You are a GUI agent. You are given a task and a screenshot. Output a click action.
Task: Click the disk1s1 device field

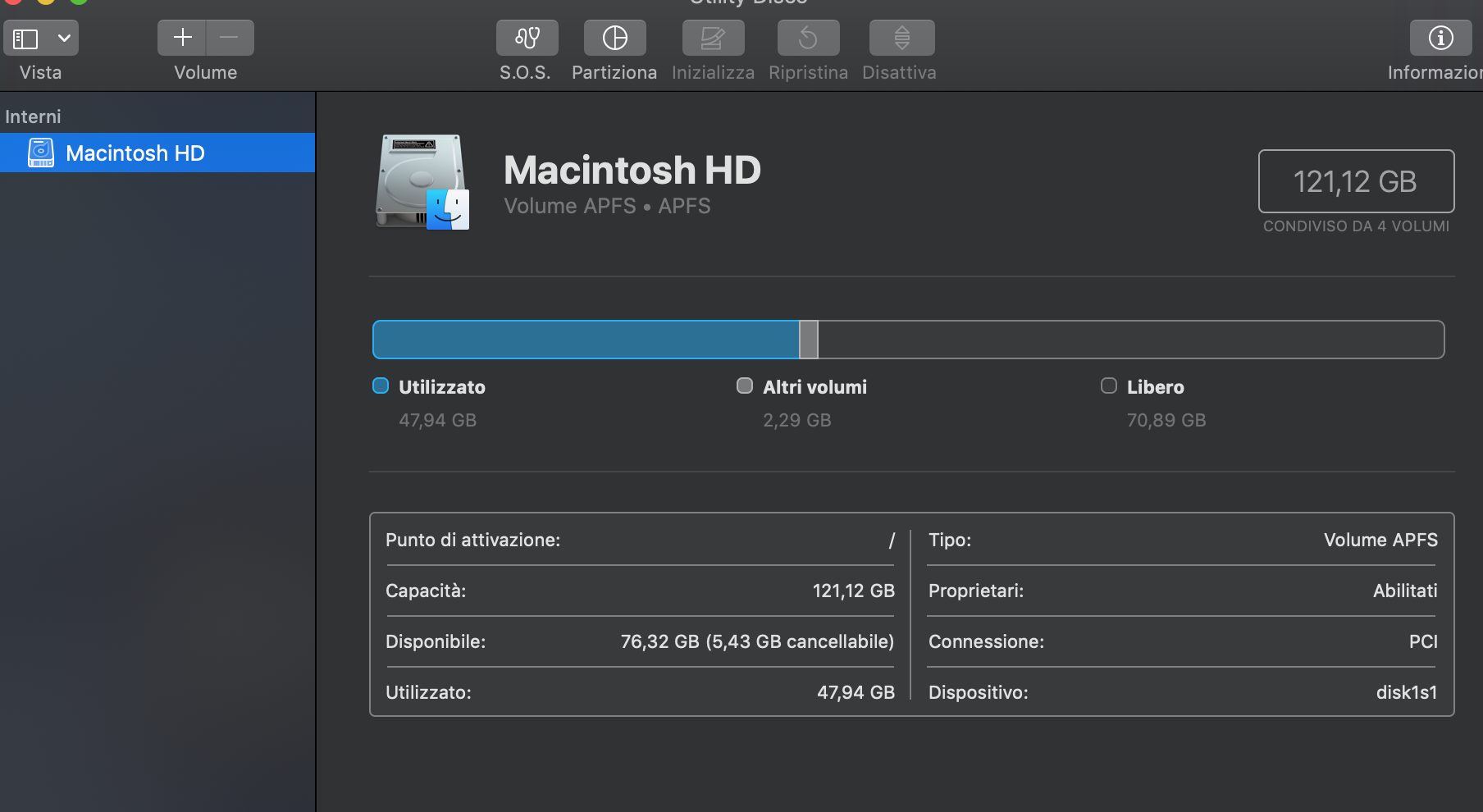(1408, 692)
